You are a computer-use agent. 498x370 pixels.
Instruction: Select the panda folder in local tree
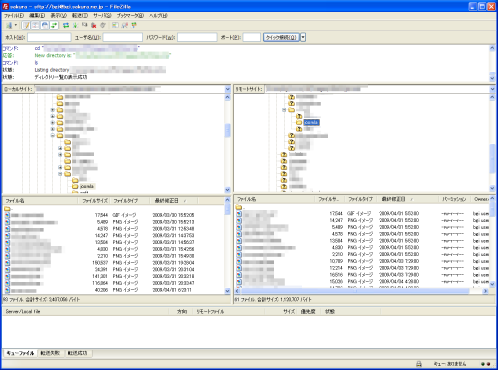[87, 186]
